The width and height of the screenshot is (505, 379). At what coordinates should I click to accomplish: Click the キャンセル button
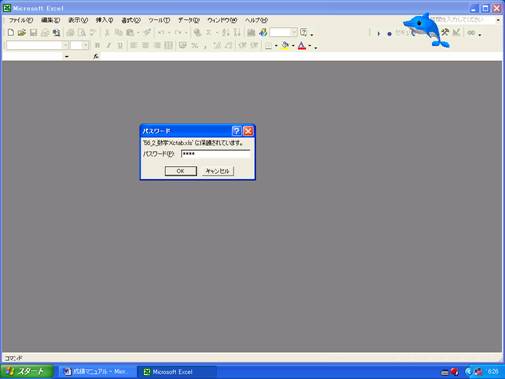click(218, 171)
